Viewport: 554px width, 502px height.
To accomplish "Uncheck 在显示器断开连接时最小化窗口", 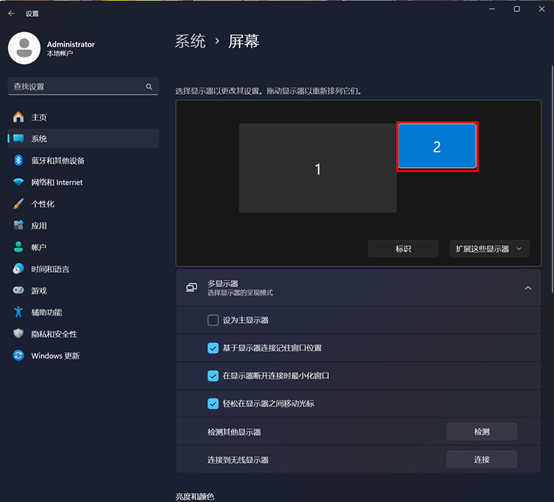I will pyautogui.click(x=213, y=376).
